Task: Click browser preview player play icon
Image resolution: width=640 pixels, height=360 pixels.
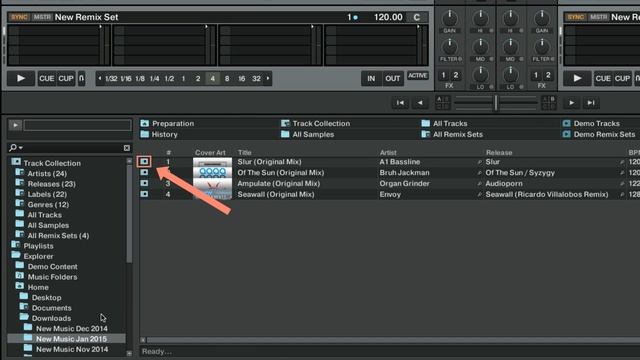Action: click(15, 125)
